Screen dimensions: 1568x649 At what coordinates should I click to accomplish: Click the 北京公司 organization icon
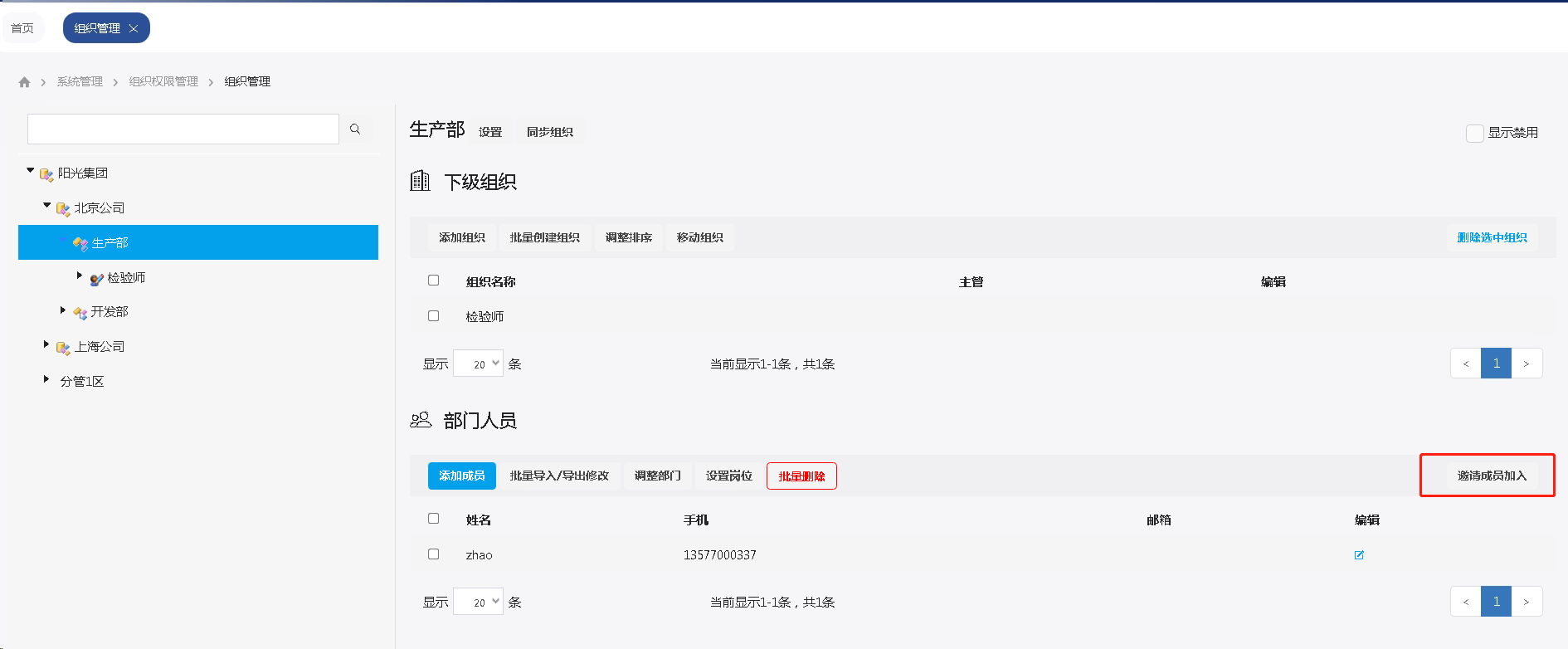(63, 208)
